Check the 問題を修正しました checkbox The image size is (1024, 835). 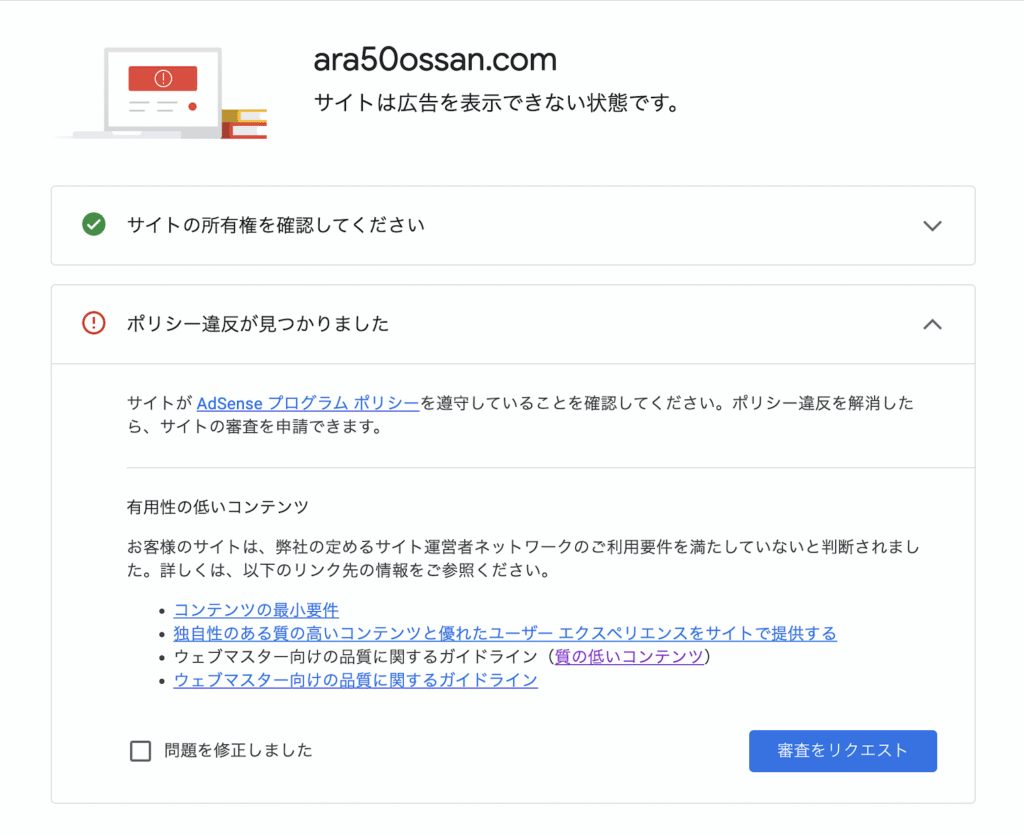[x=140, y=750]
